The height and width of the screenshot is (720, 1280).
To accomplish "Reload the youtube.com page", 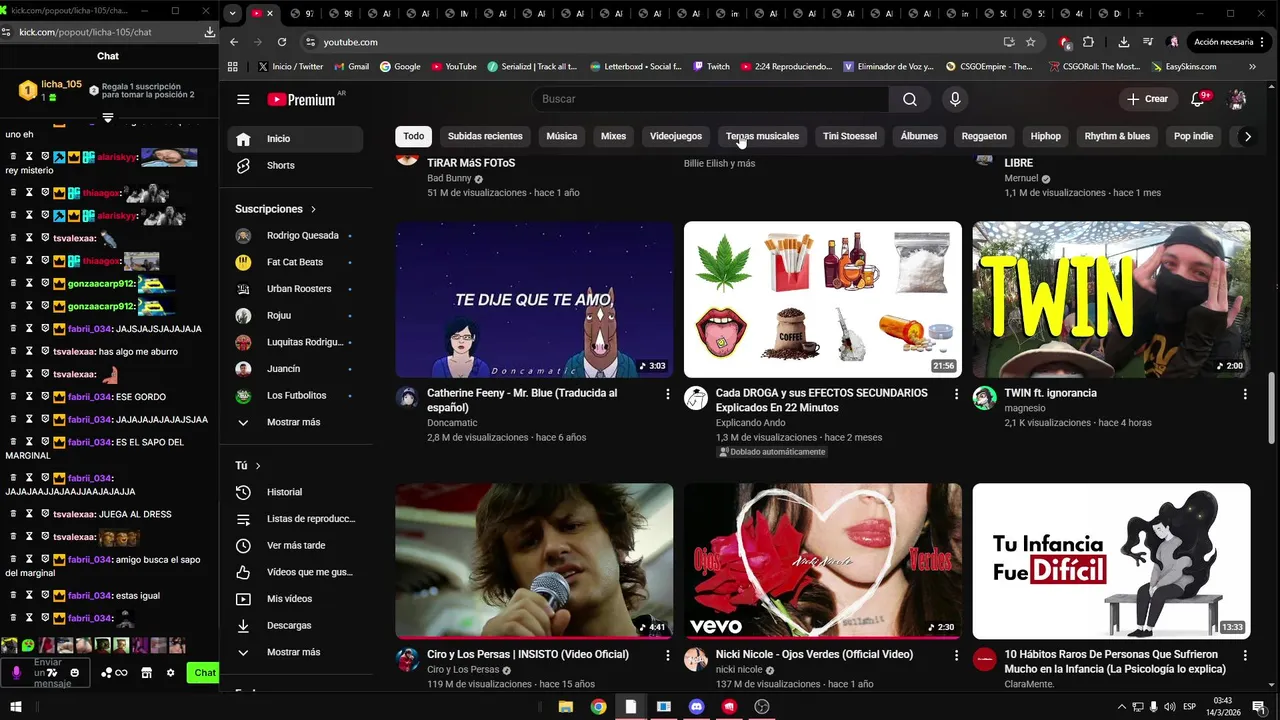I will pos(282,42).
